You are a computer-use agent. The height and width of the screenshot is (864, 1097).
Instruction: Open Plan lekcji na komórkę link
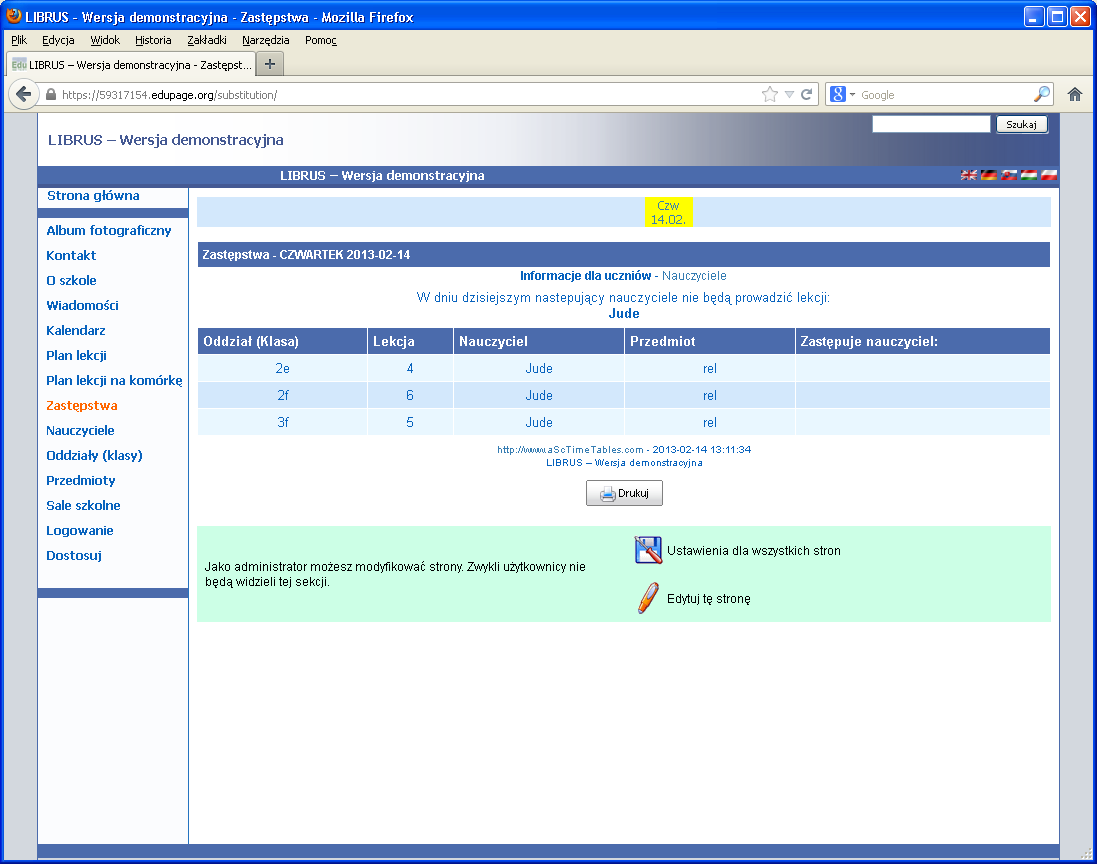click(x=114, y=381)
